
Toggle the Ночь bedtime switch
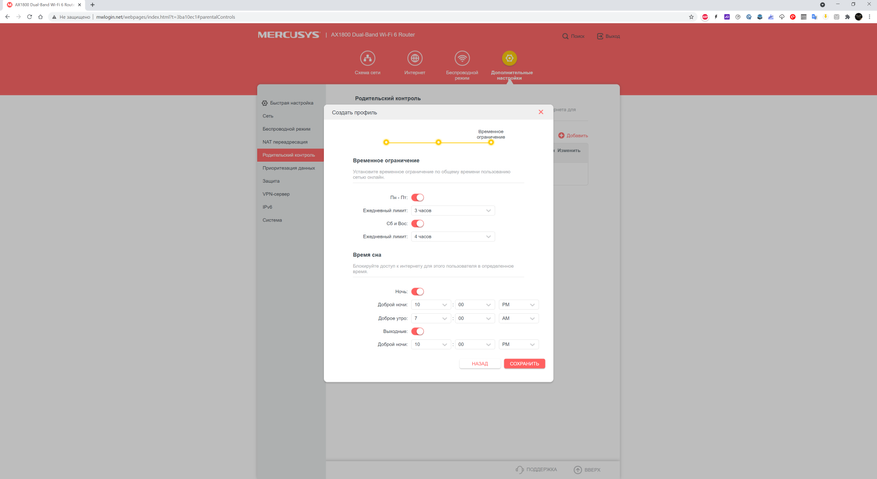[x=418, y=292]
